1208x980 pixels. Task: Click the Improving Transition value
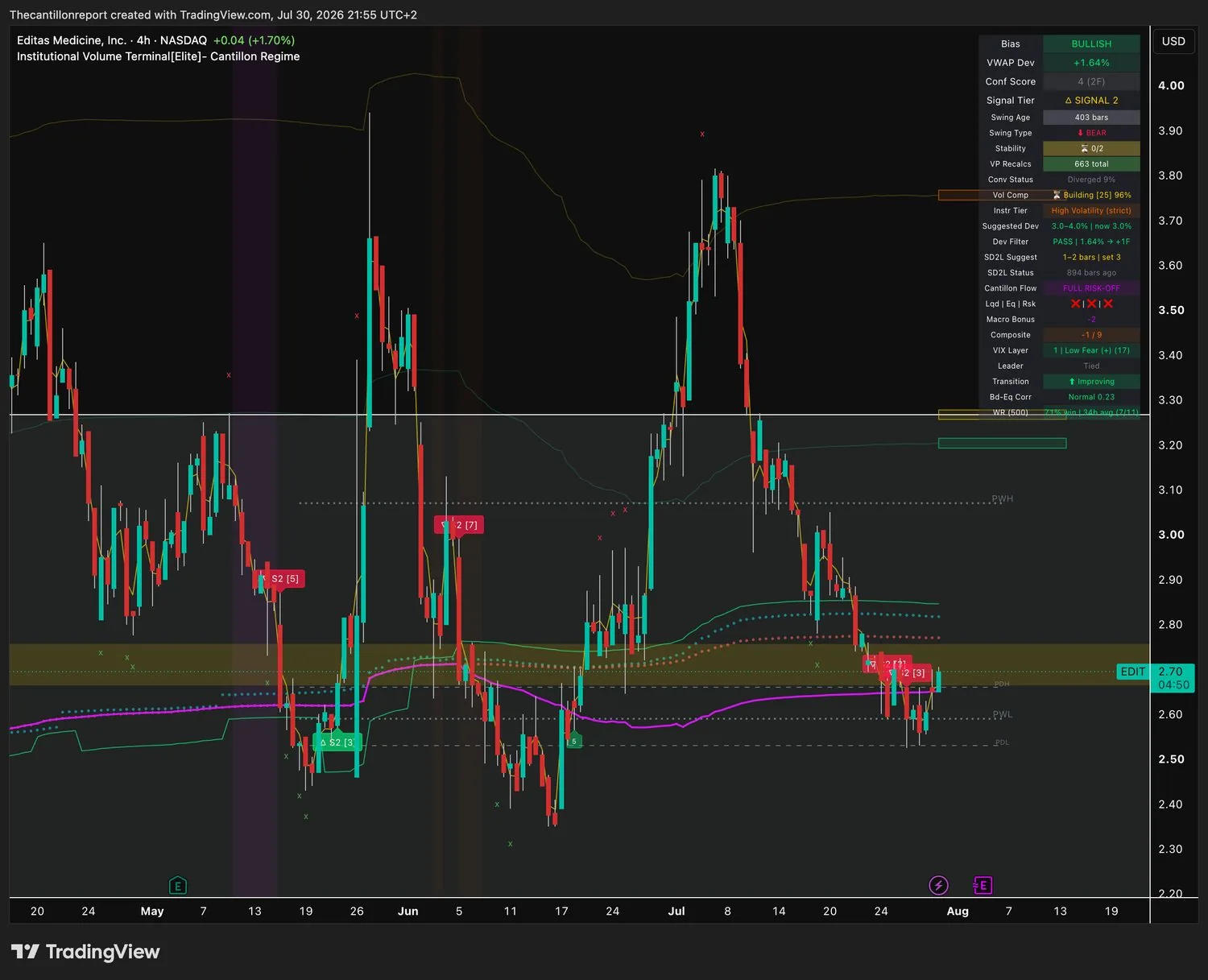(x=1091, y=382)
